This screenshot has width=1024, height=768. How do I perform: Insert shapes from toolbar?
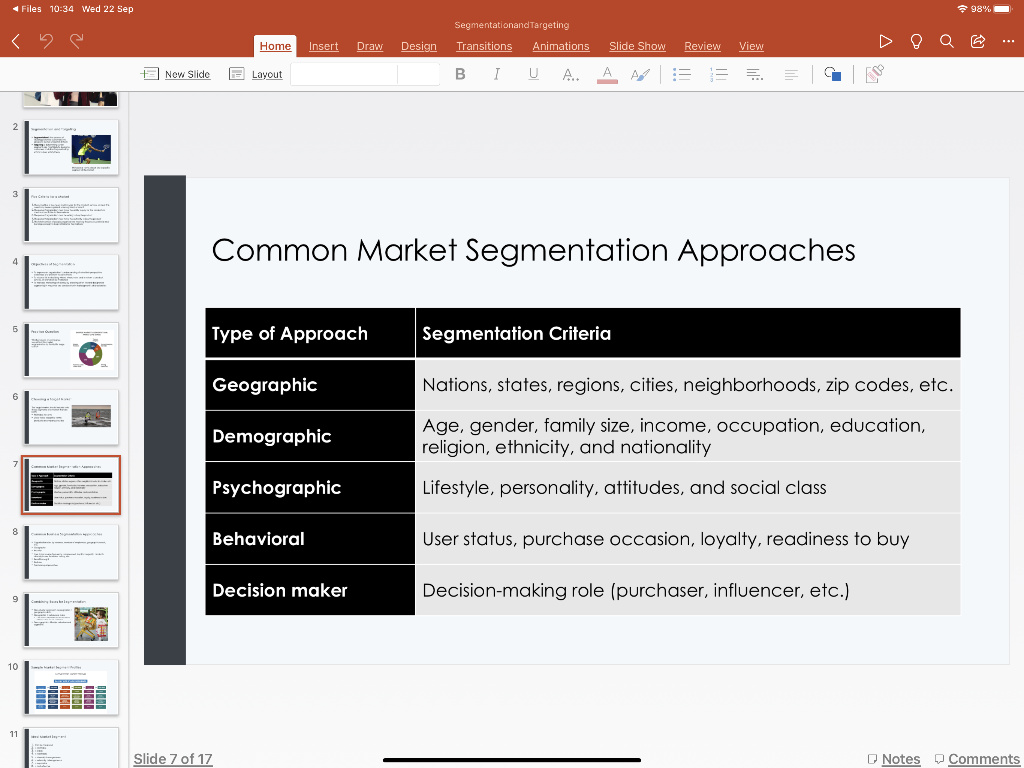point(833,74)
